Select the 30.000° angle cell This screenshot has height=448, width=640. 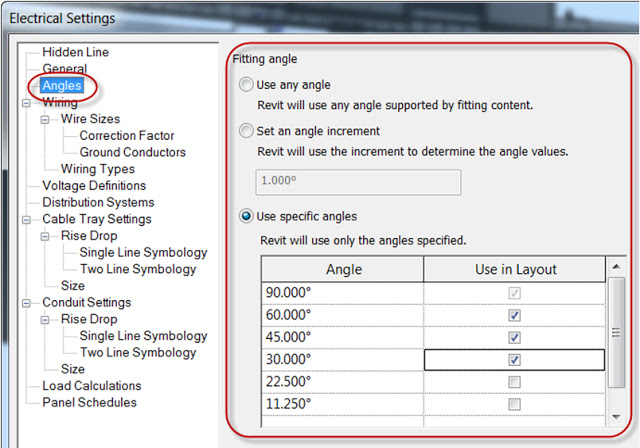(342, 360)
